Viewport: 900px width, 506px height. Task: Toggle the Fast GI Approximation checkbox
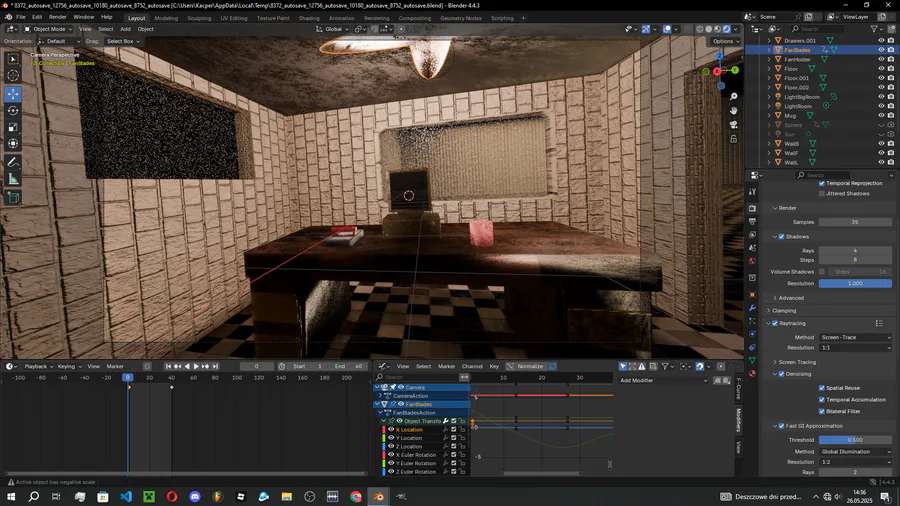point(781,426)
